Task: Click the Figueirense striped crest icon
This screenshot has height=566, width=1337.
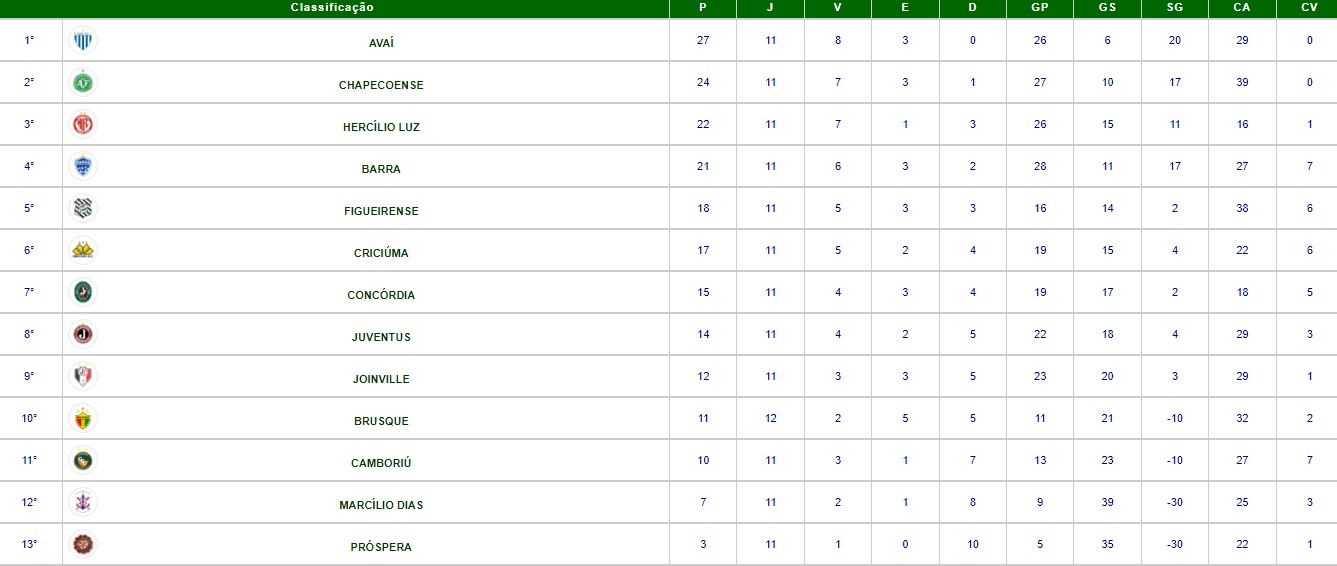Action: (x=84, y=209)
